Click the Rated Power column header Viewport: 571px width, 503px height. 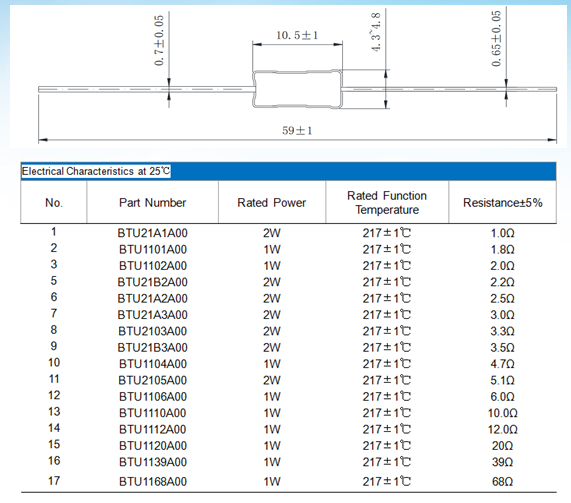coord(272,203)
